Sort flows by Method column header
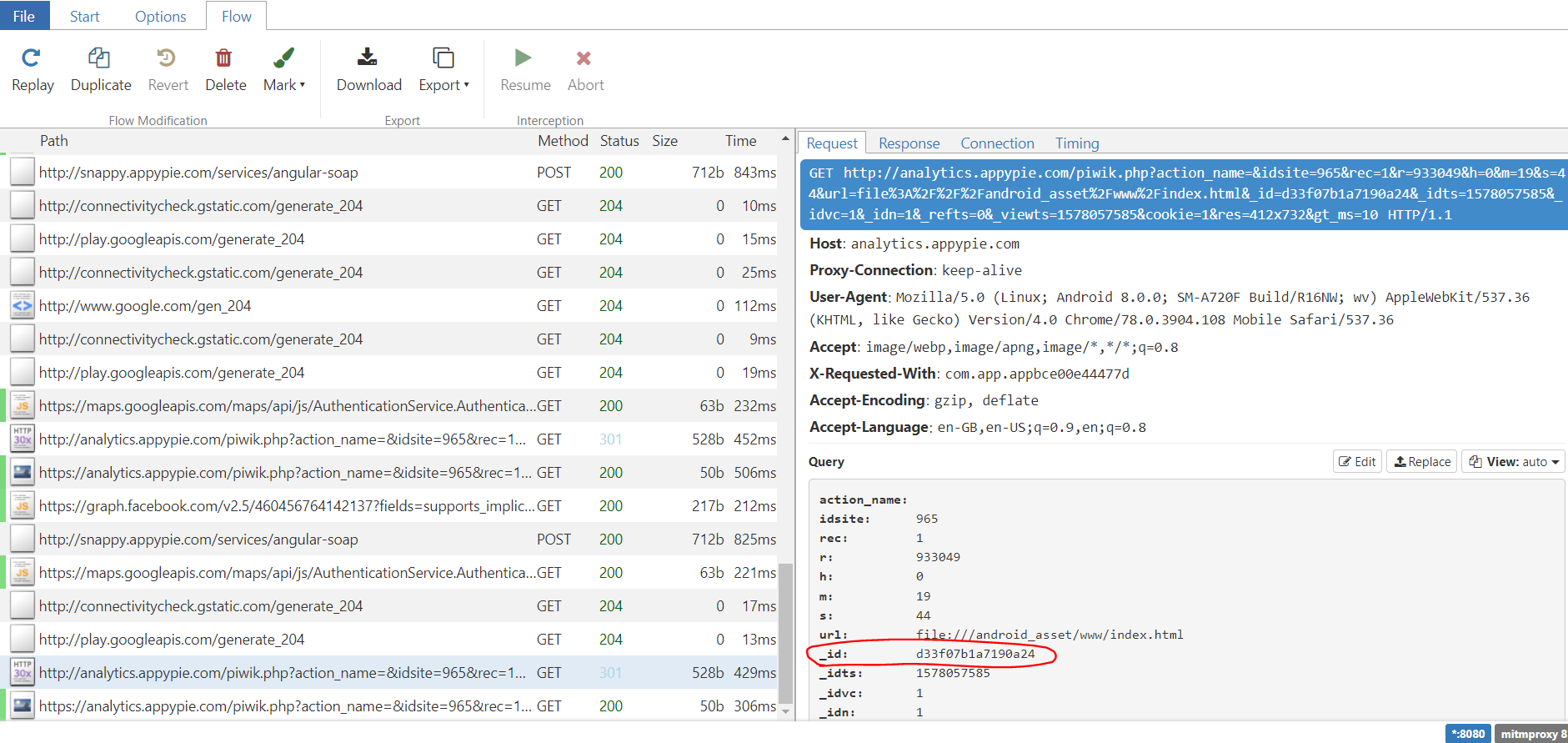 [x=563, y=141]
